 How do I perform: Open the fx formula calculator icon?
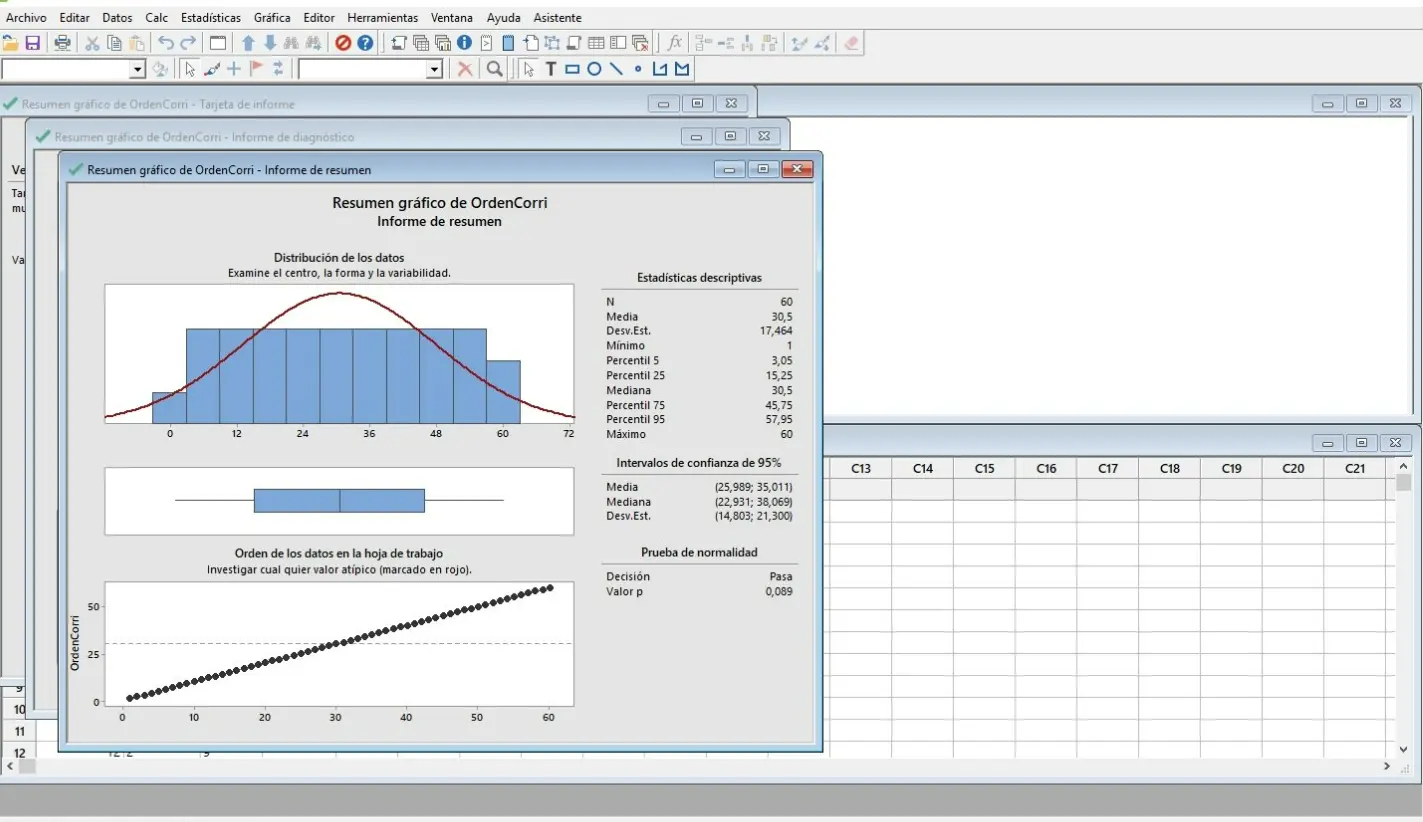675,43
